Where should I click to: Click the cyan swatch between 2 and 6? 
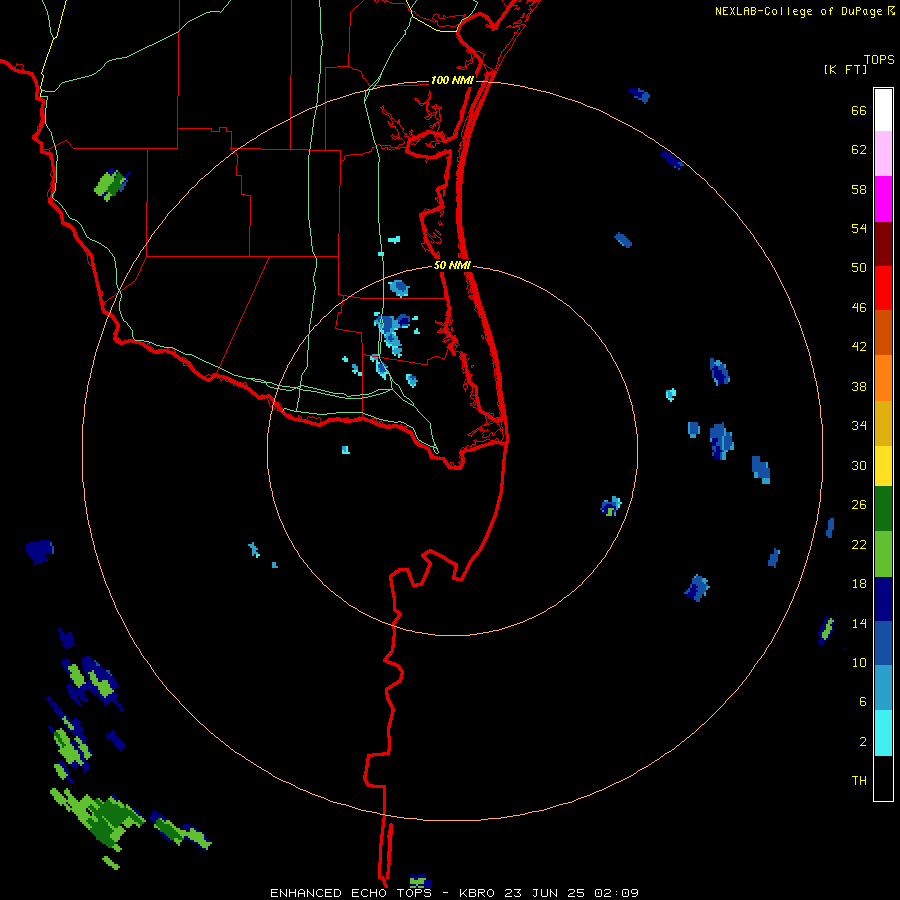point(883,733)
